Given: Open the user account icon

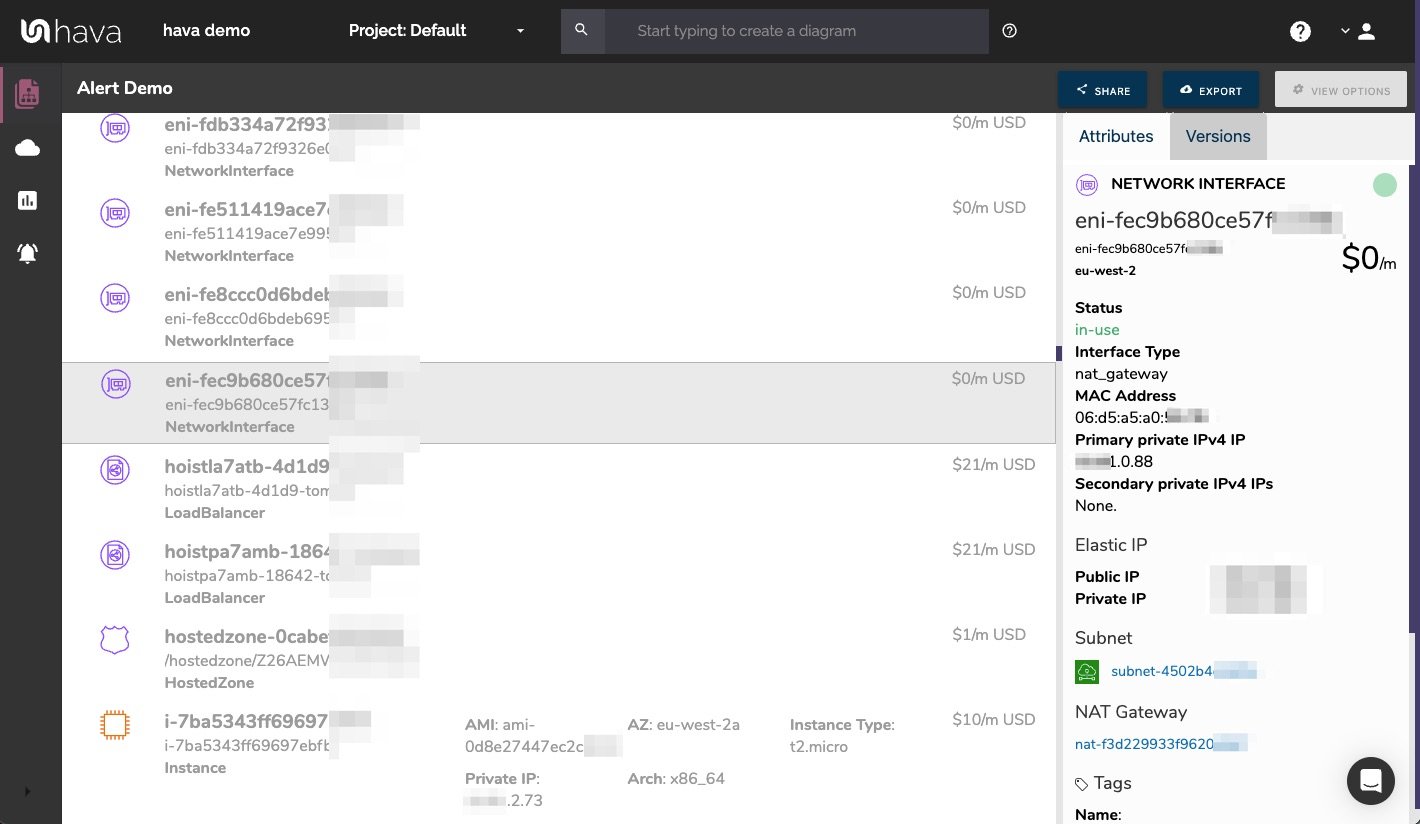Looking at the screenshot, I should coord(1366,31).
